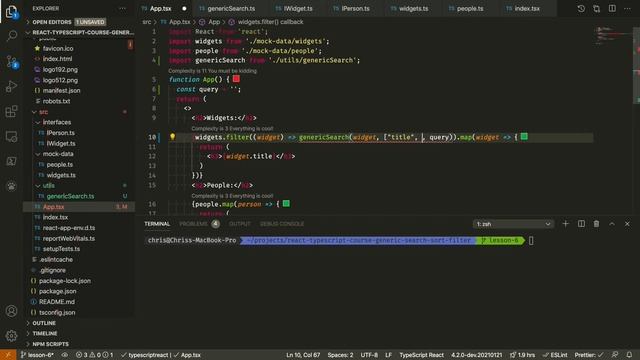Click the 1.9 hrs time tracker item
The width and height of the screenshot is (640, 360).
click(x=522, y=355)
